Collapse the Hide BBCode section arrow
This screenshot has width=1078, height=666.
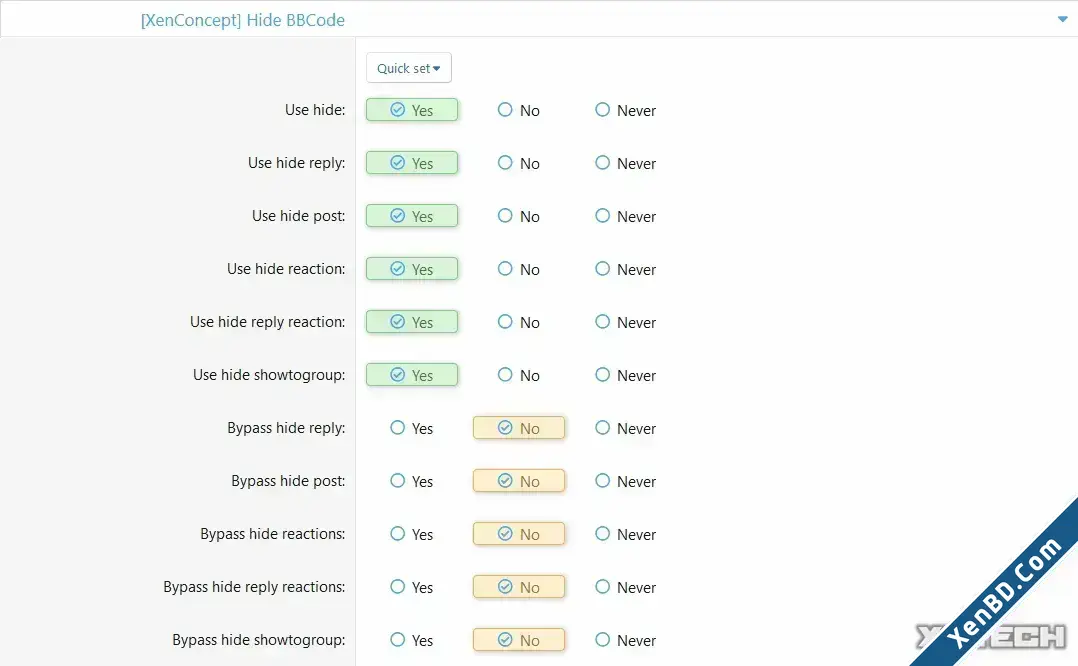(1062, 20)
